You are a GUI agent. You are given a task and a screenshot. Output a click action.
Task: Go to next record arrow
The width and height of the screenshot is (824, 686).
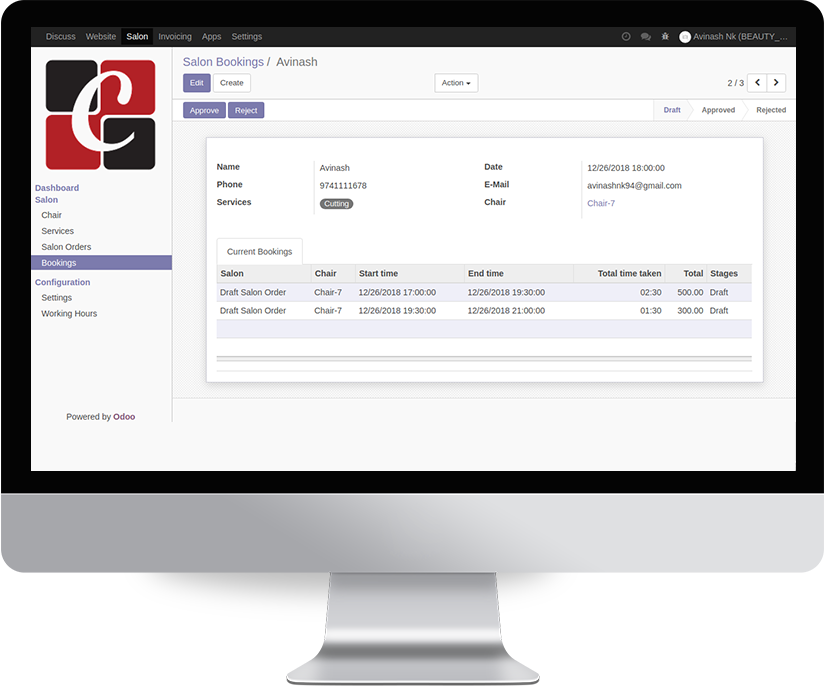point(776,83)
